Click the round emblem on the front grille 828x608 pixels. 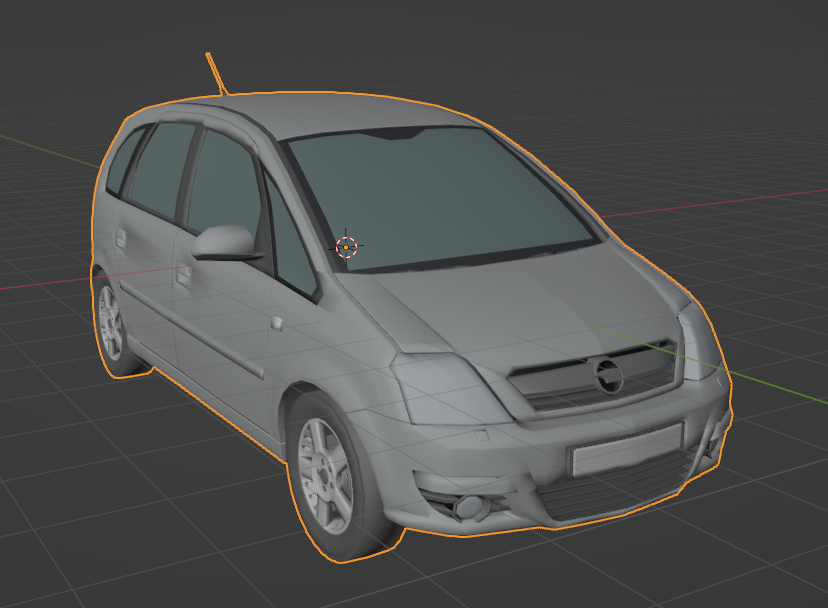coord(609,375)
